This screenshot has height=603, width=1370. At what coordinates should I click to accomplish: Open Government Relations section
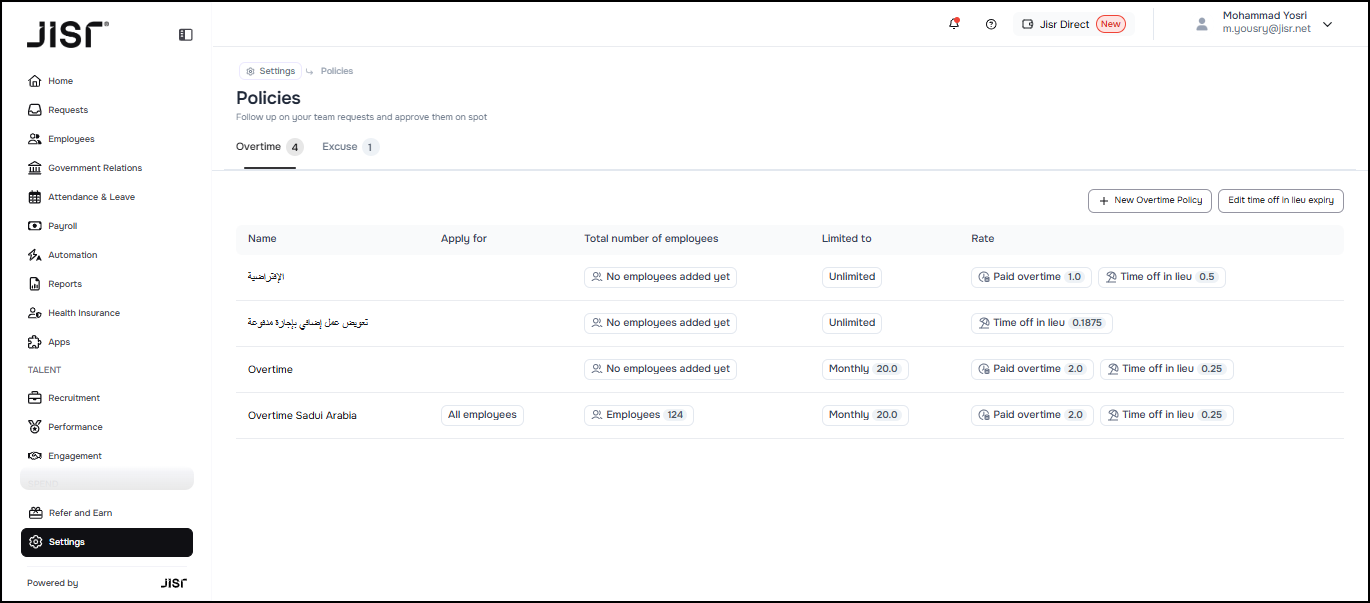pos(94,168)
